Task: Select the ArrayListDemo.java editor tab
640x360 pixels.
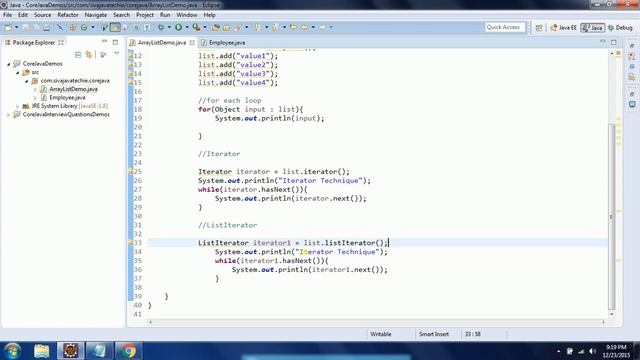Action: click(162, 42)
